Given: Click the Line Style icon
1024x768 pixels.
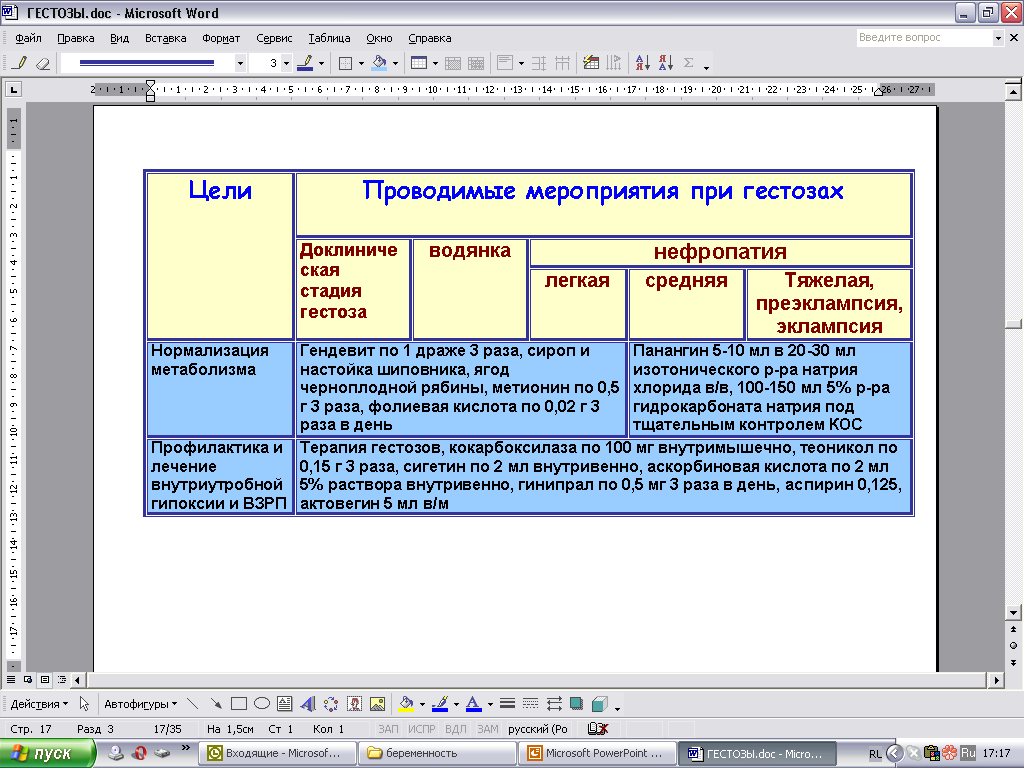Looking at the screenshot, I should click(x=507, y=704).
